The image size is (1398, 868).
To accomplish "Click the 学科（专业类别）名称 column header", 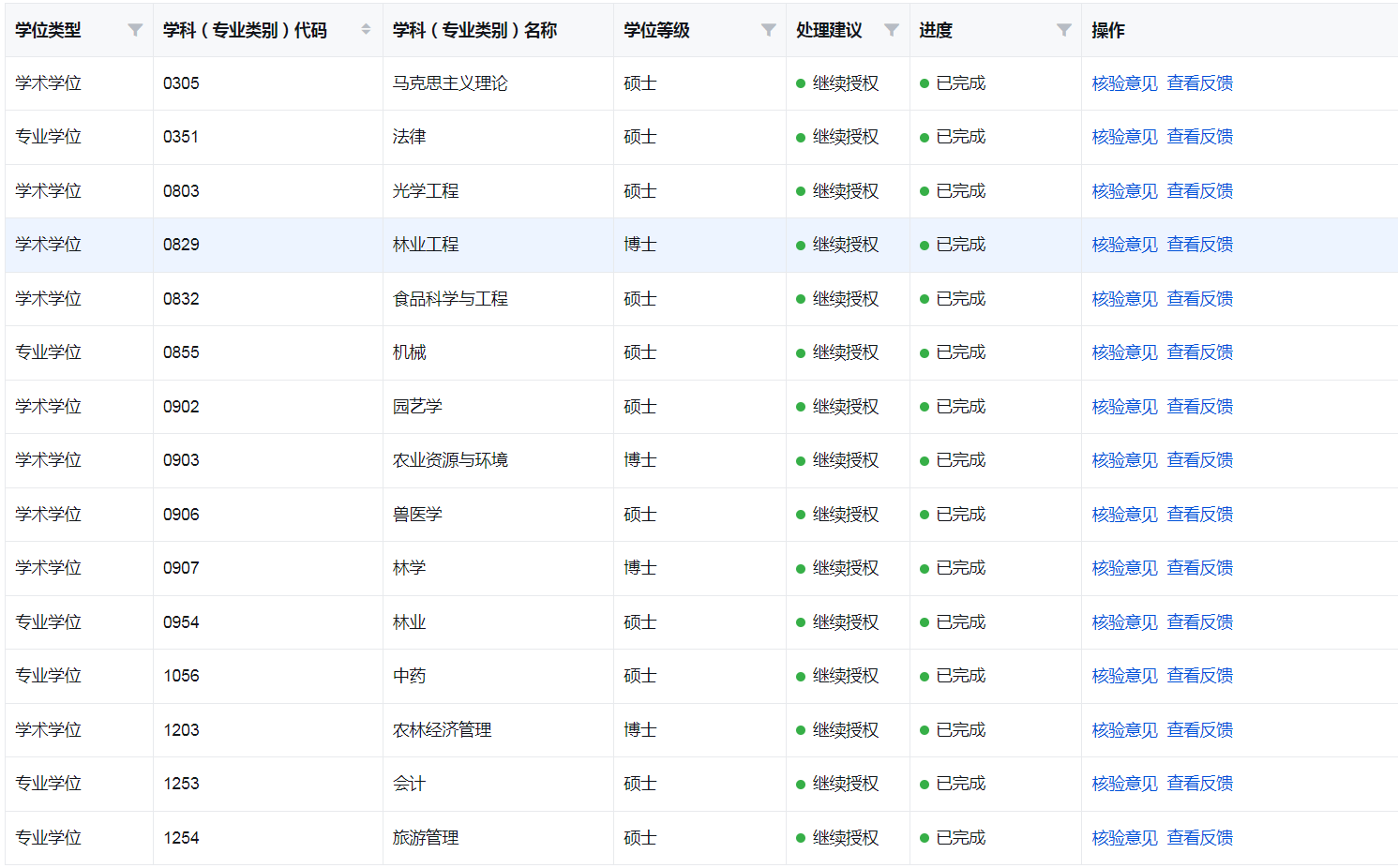I will click(474, 30).
